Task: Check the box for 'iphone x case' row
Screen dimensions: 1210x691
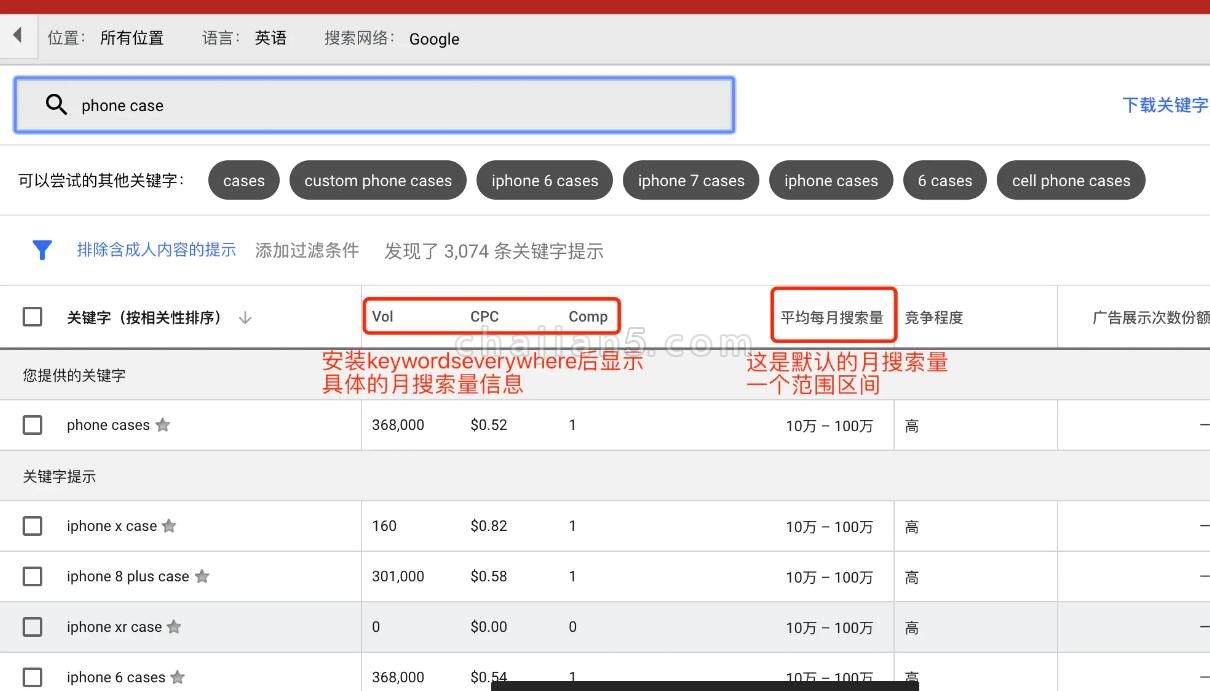Action: point(33,526)
